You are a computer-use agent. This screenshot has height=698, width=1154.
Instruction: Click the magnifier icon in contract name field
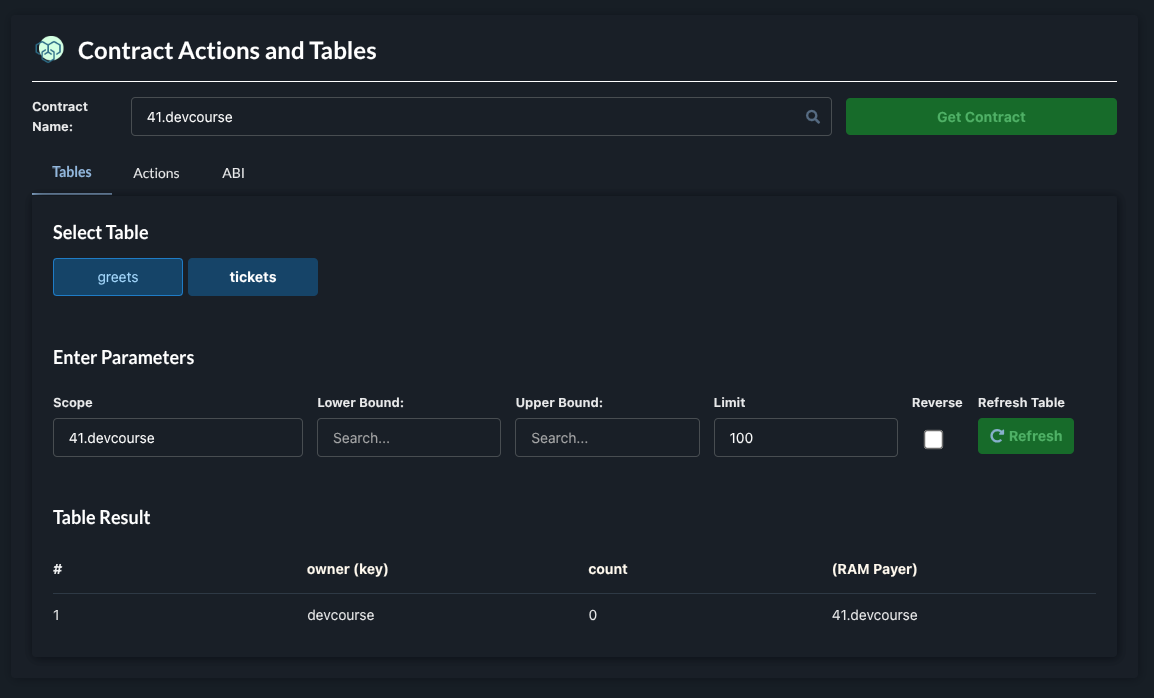pyautogui.click(x=813, y=117)
